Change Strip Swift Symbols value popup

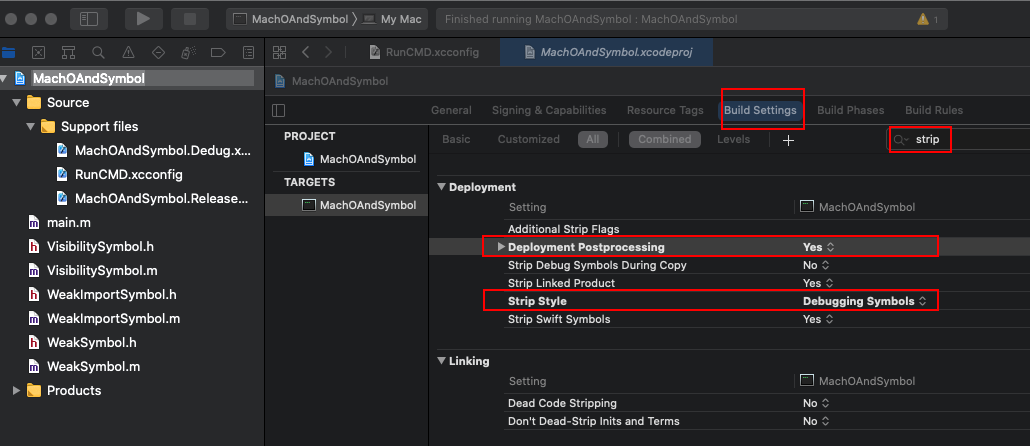coord(818,319)
